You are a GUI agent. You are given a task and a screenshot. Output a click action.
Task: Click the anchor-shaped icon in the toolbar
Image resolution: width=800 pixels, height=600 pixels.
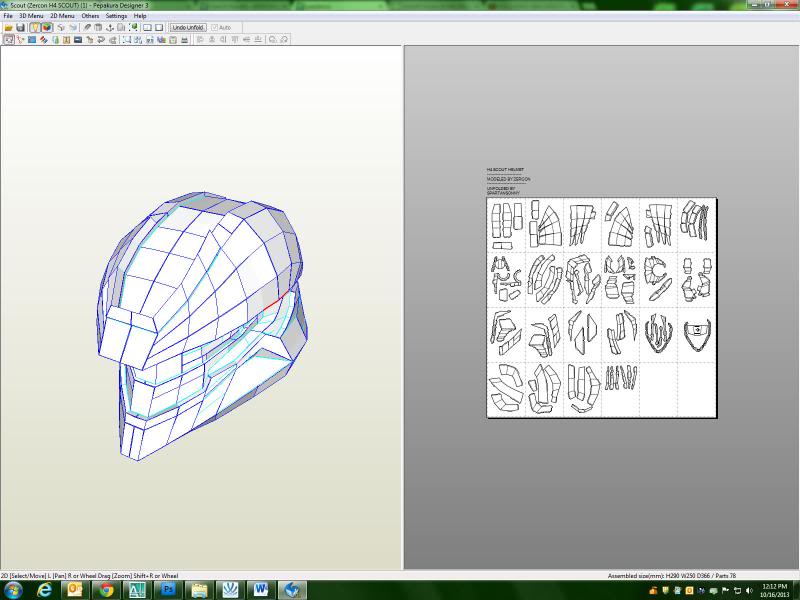110,28
